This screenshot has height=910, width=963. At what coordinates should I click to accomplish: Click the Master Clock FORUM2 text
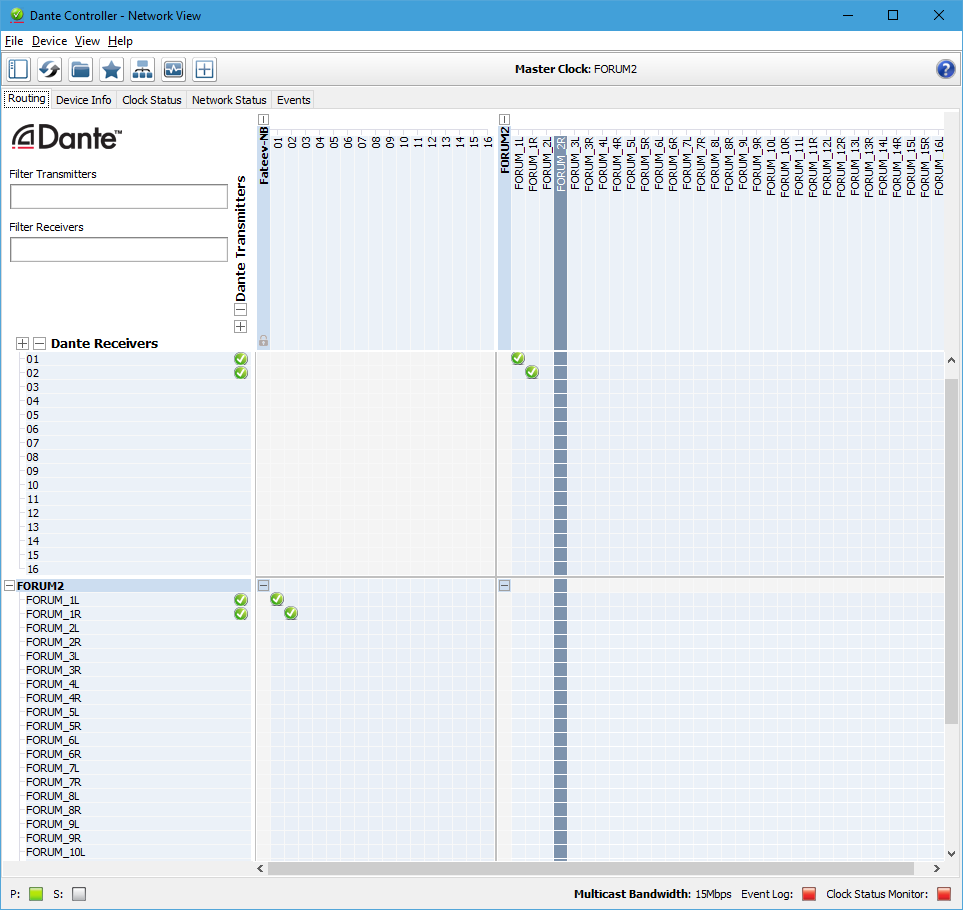point(575,69)
